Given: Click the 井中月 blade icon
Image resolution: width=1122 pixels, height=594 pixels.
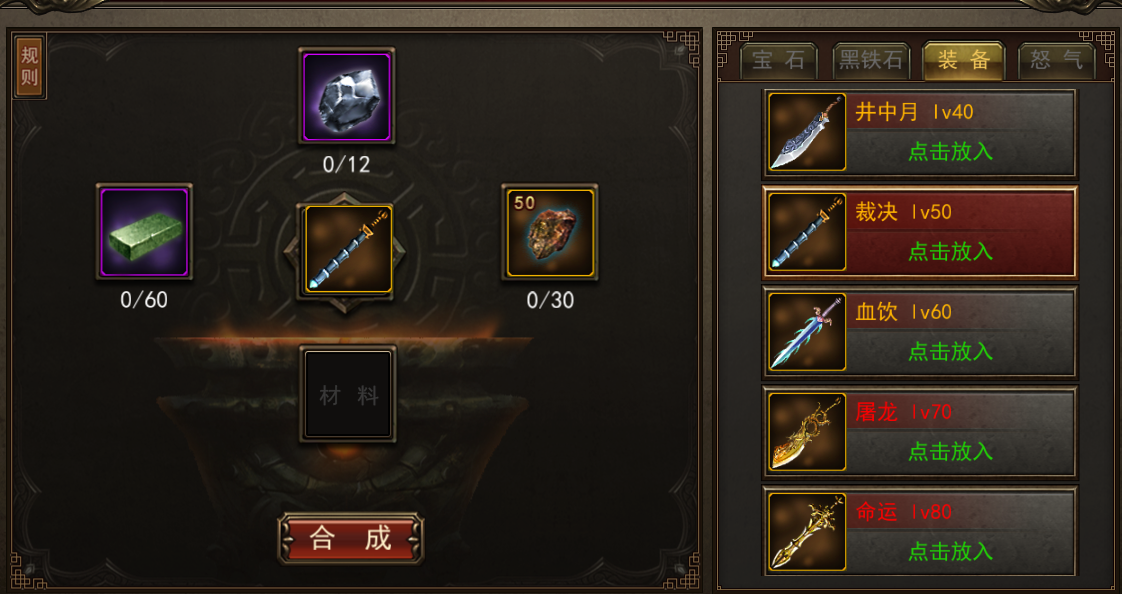Looking at the screenshot, I should click(806, 132).
